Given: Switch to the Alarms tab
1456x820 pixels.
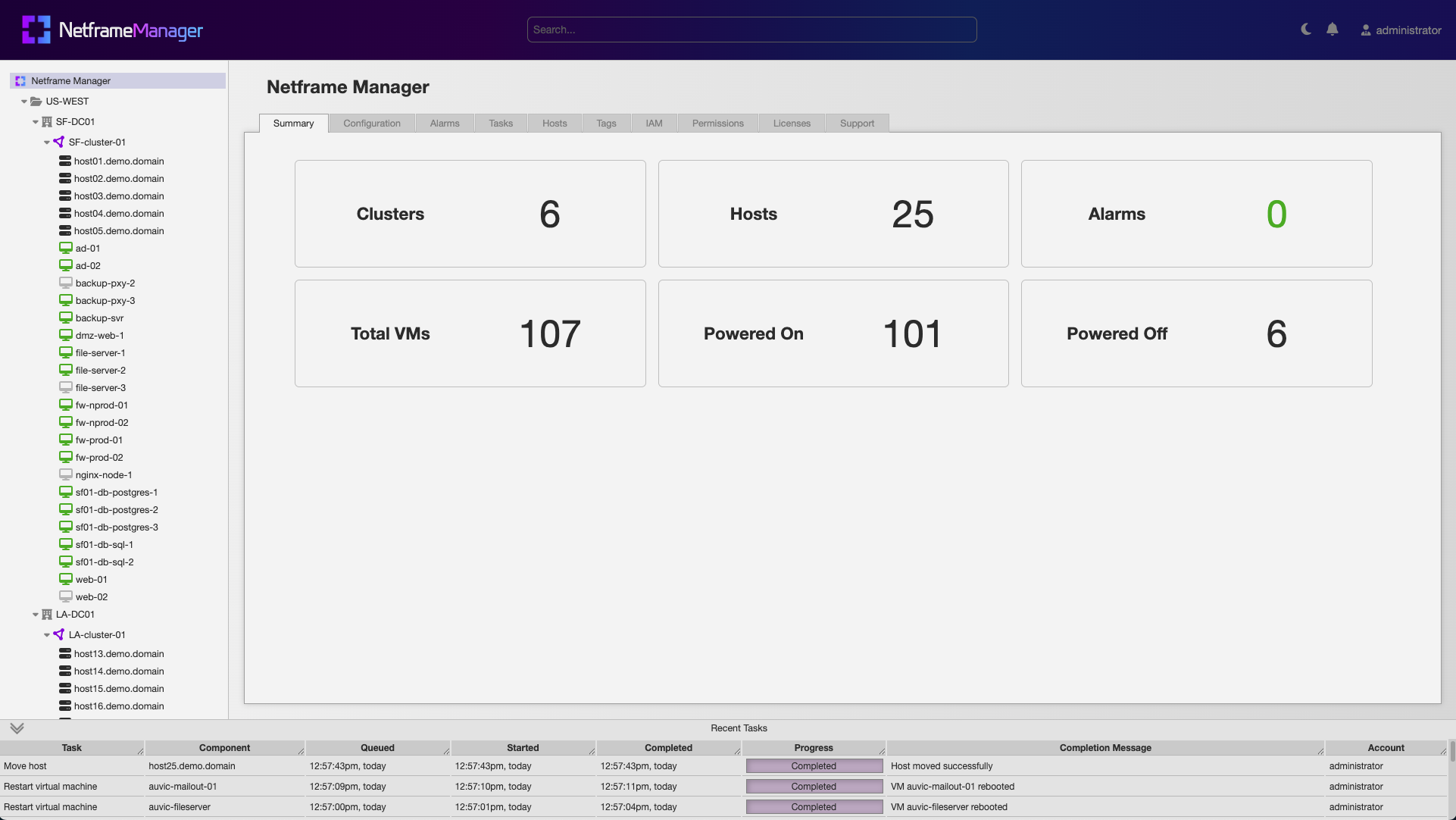Looking at the screenshot, I should pyautogui.click(x=444, y=123).
